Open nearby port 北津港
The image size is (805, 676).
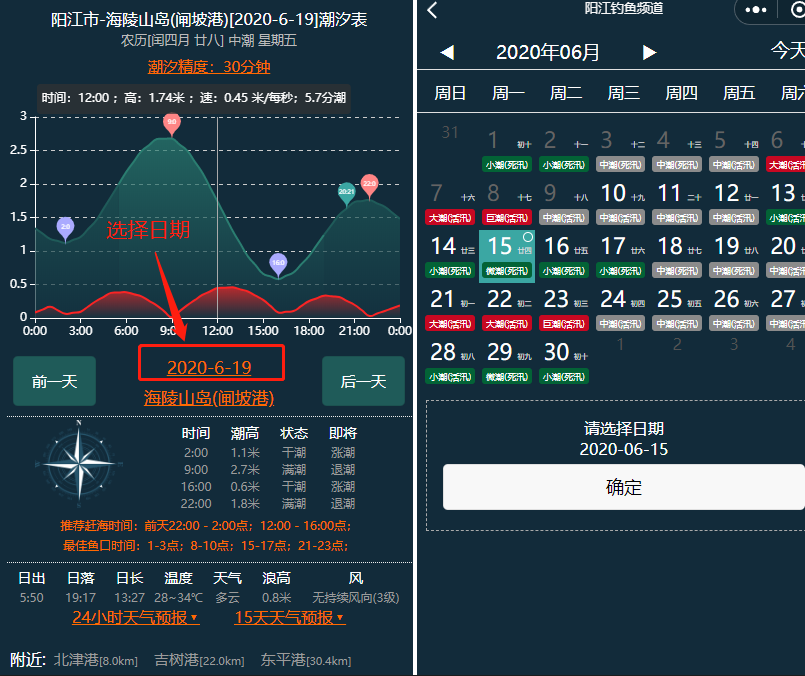tap(95, 660)
